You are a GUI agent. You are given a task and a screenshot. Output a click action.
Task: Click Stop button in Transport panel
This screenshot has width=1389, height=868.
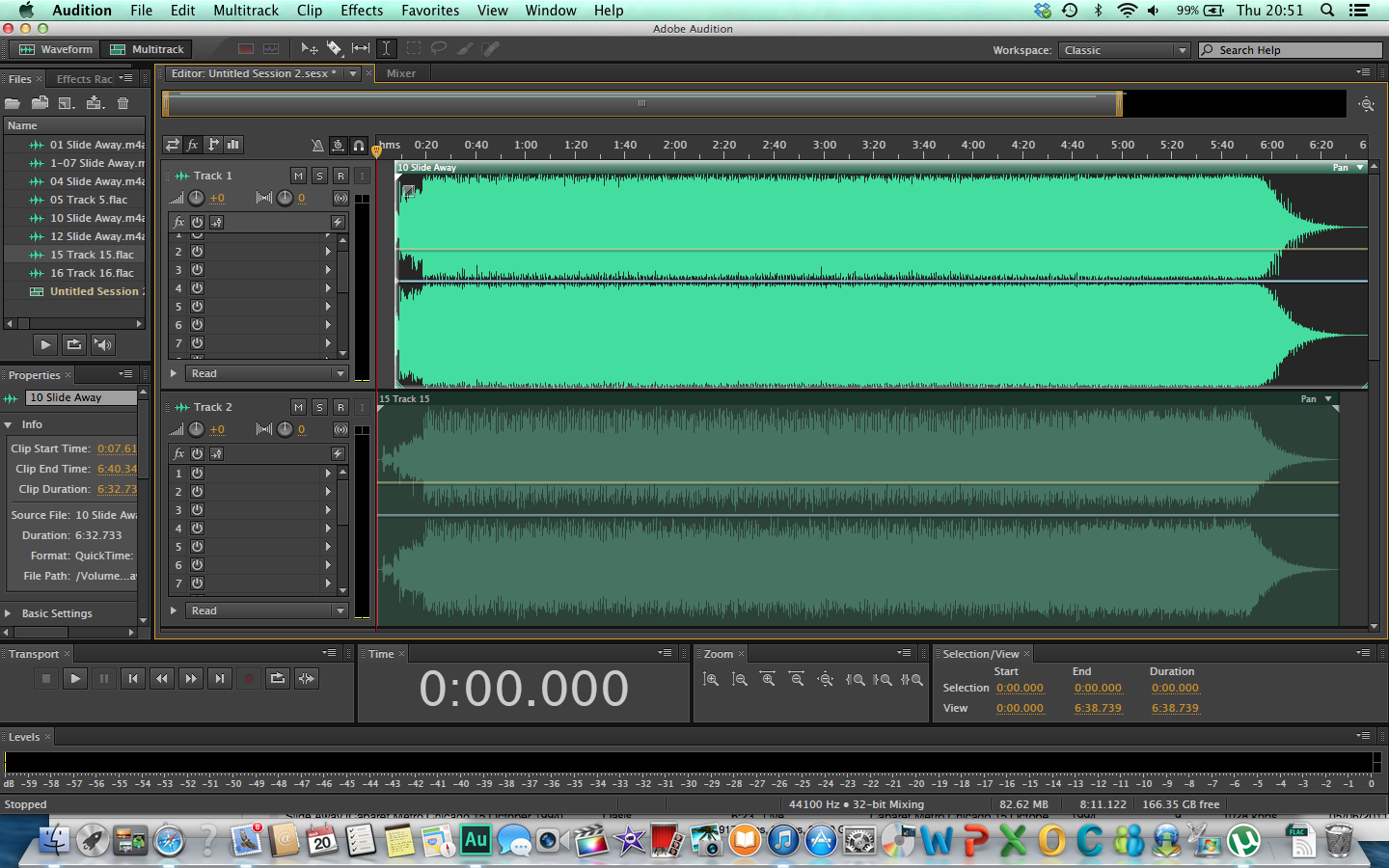pos(45,679)
